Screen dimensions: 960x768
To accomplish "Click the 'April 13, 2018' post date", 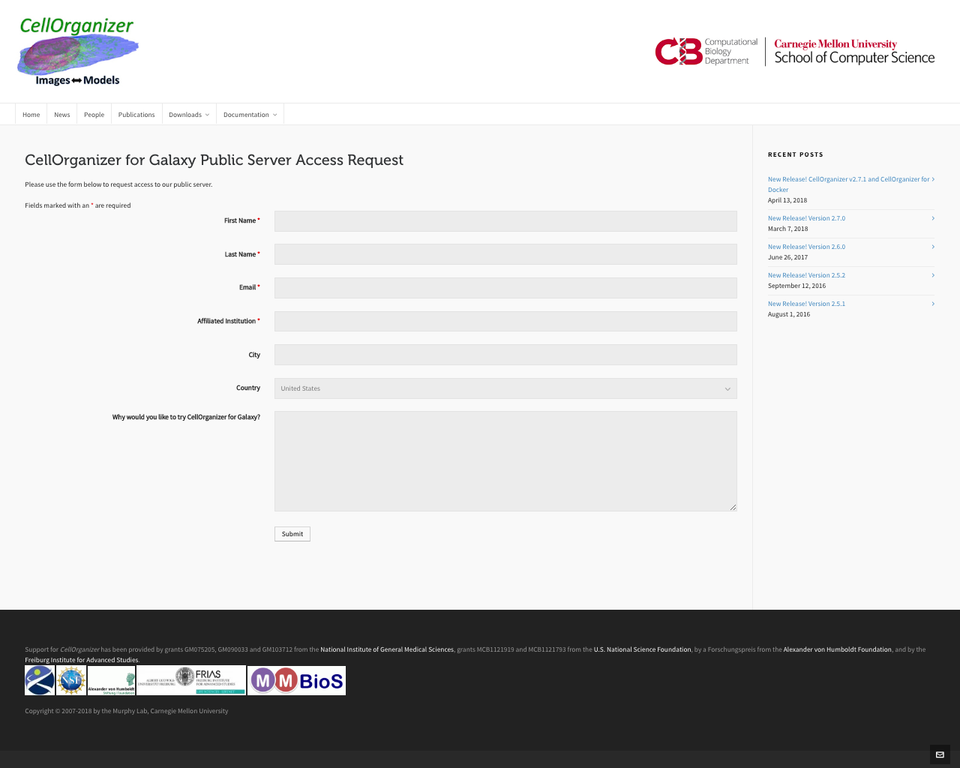I will pyautogui.click(x=787, y=200).
